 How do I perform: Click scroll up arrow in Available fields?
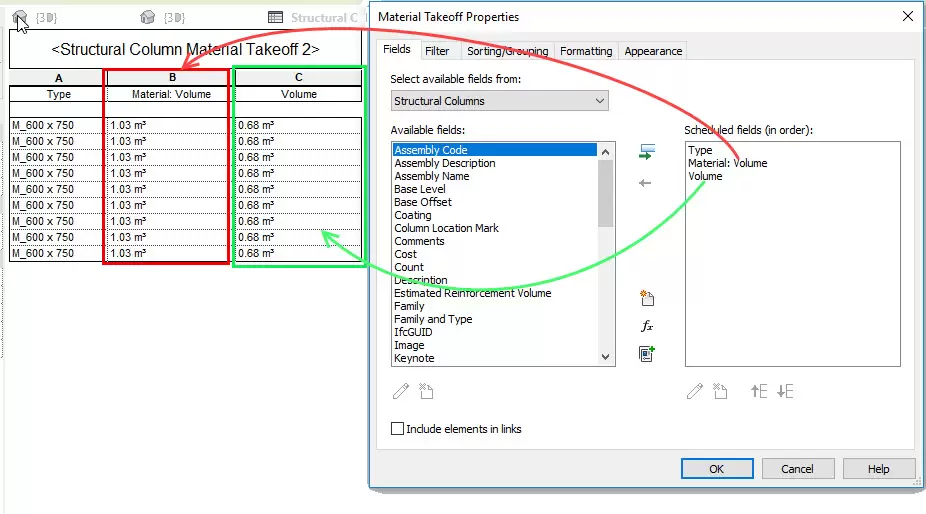click(605, 151)
